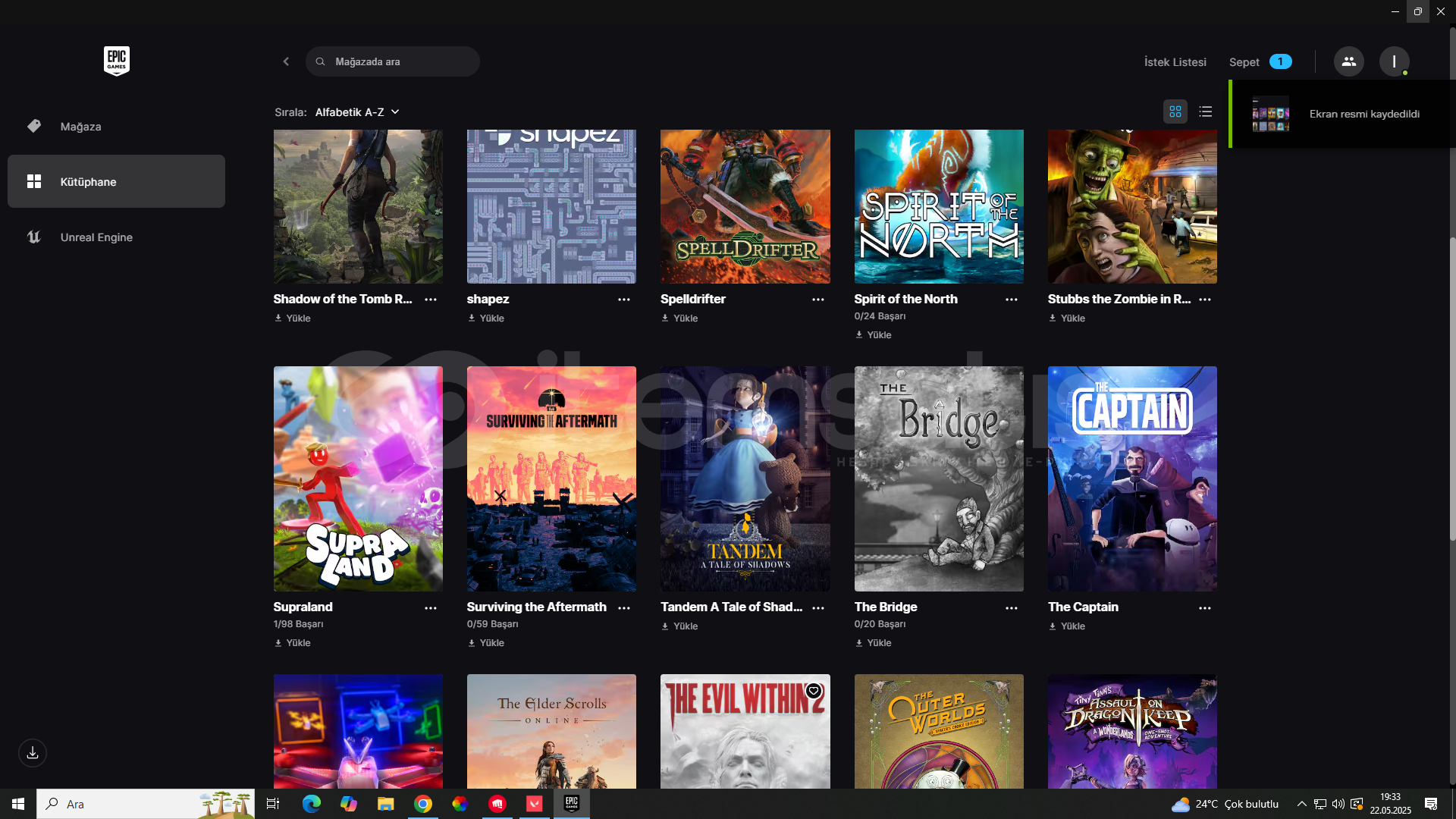Open İstek Listesi wishlist

coord(1175,62)
